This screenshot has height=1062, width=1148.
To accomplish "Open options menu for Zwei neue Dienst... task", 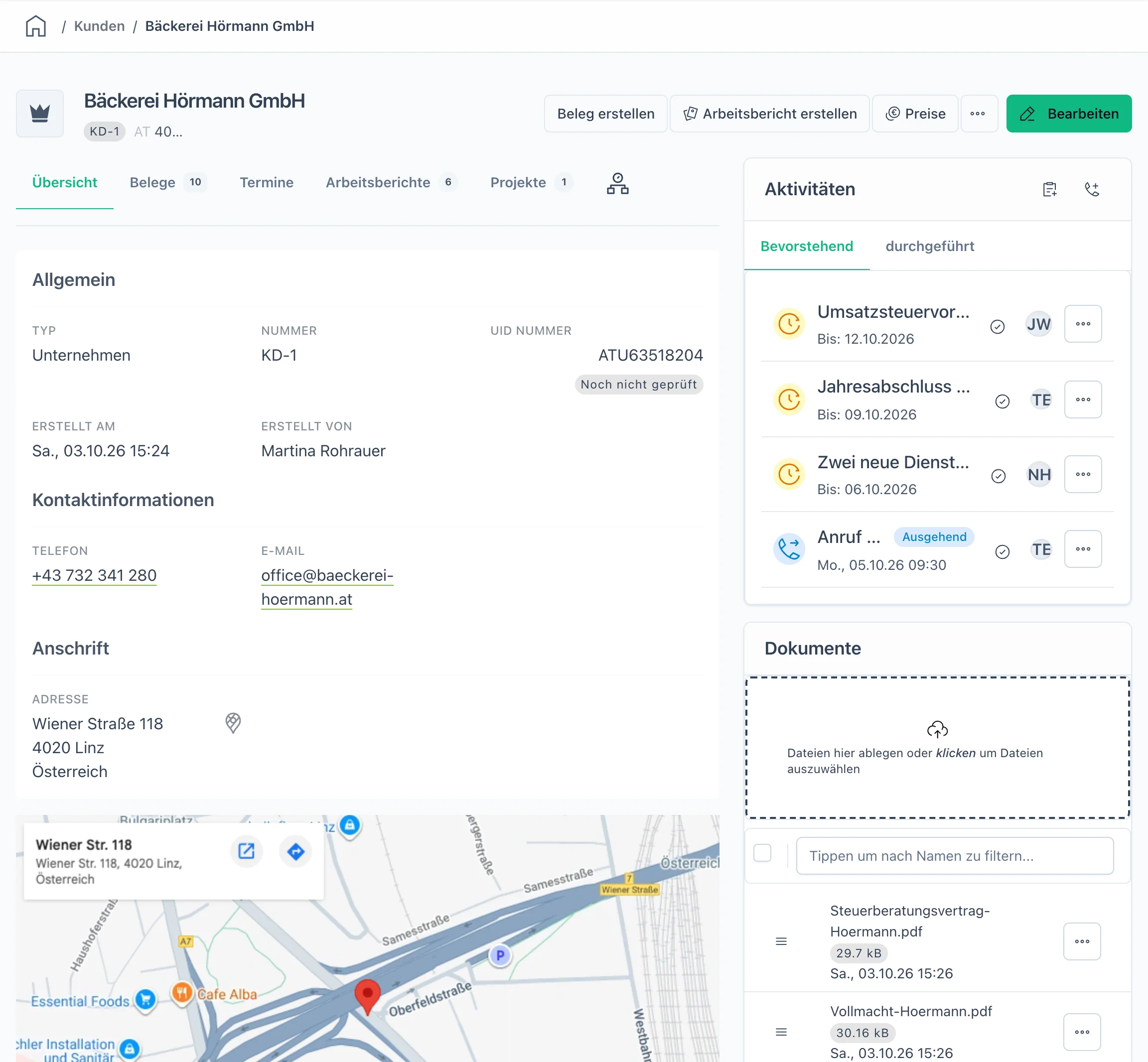I will click(1083, 474).
